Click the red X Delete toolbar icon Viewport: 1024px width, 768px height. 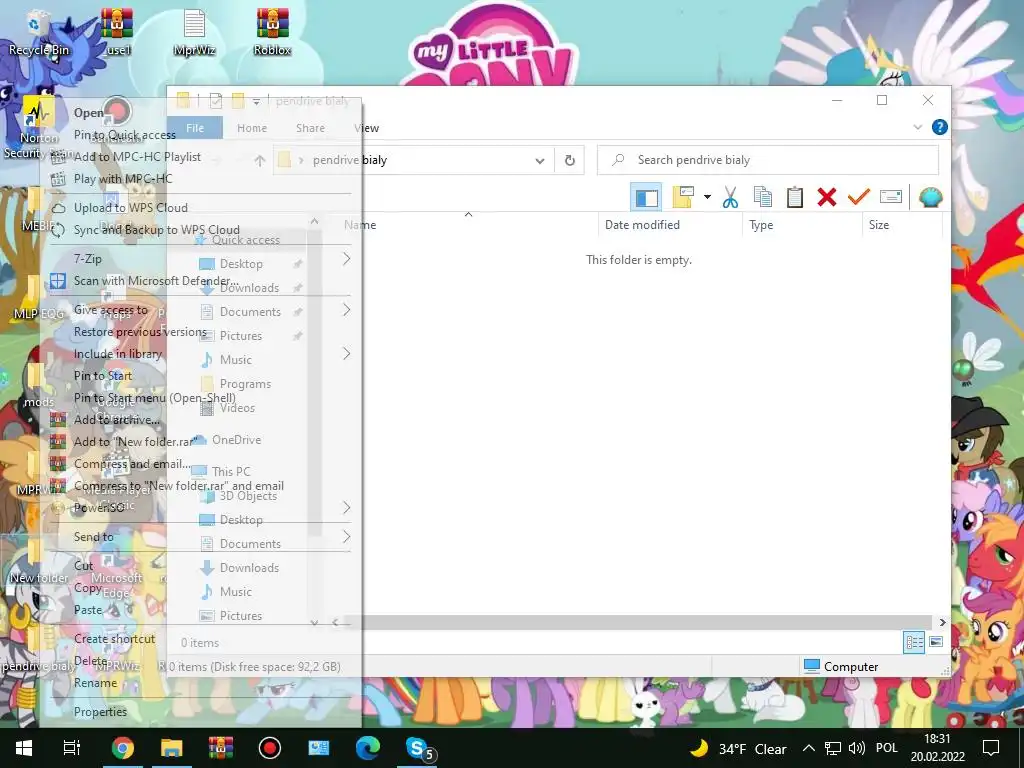pos(827,197)
